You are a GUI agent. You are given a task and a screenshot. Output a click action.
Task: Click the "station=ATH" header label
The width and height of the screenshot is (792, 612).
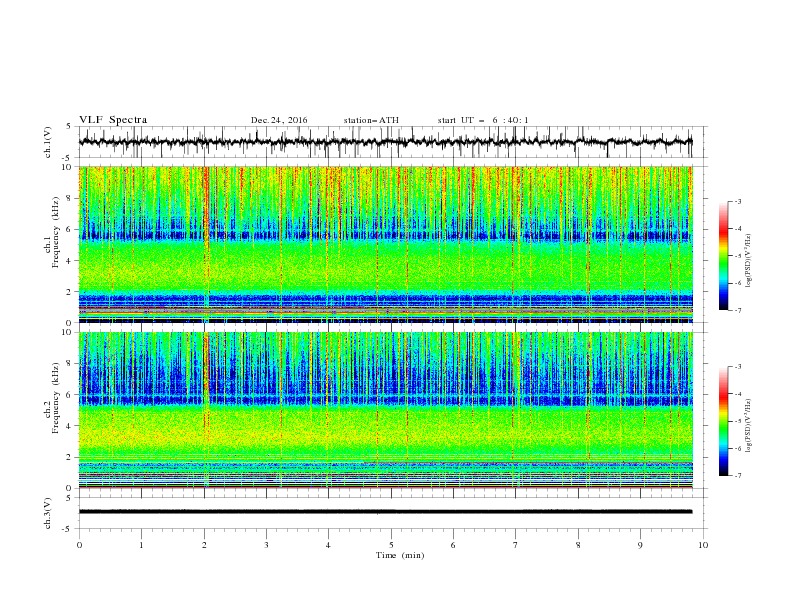pos(371,120)
